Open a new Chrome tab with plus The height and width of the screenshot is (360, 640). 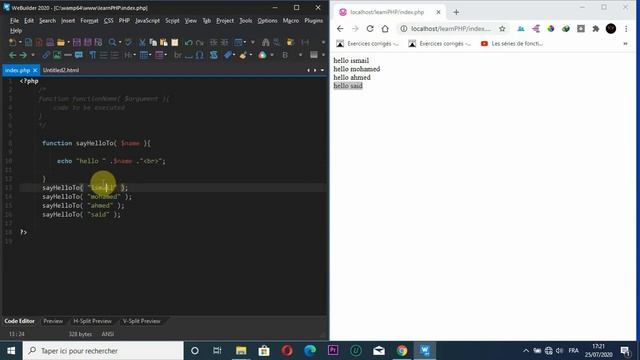(x=456, y=12)
